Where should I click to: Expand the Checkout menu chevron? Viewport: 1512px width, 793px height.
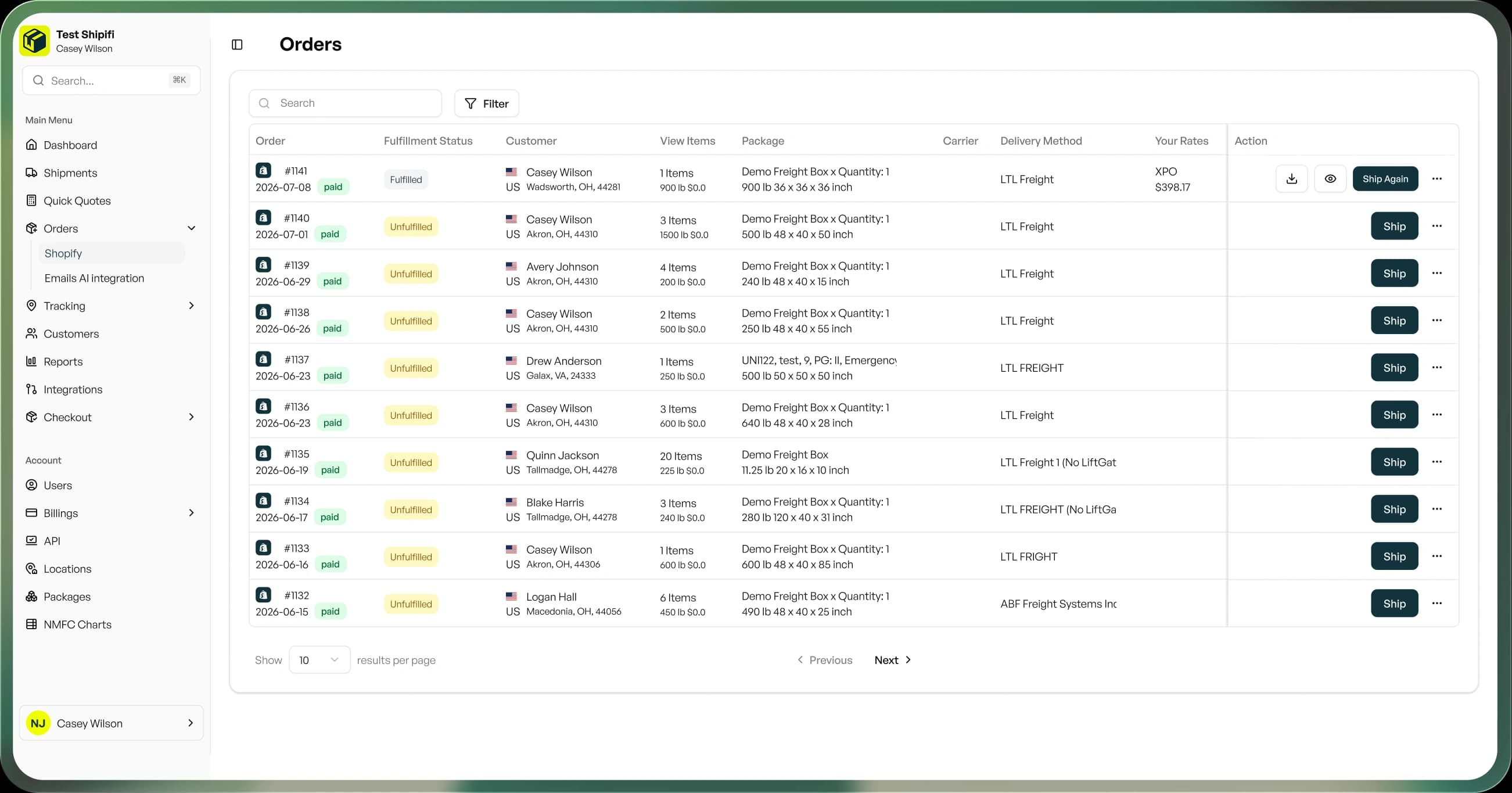click(191, 417)
